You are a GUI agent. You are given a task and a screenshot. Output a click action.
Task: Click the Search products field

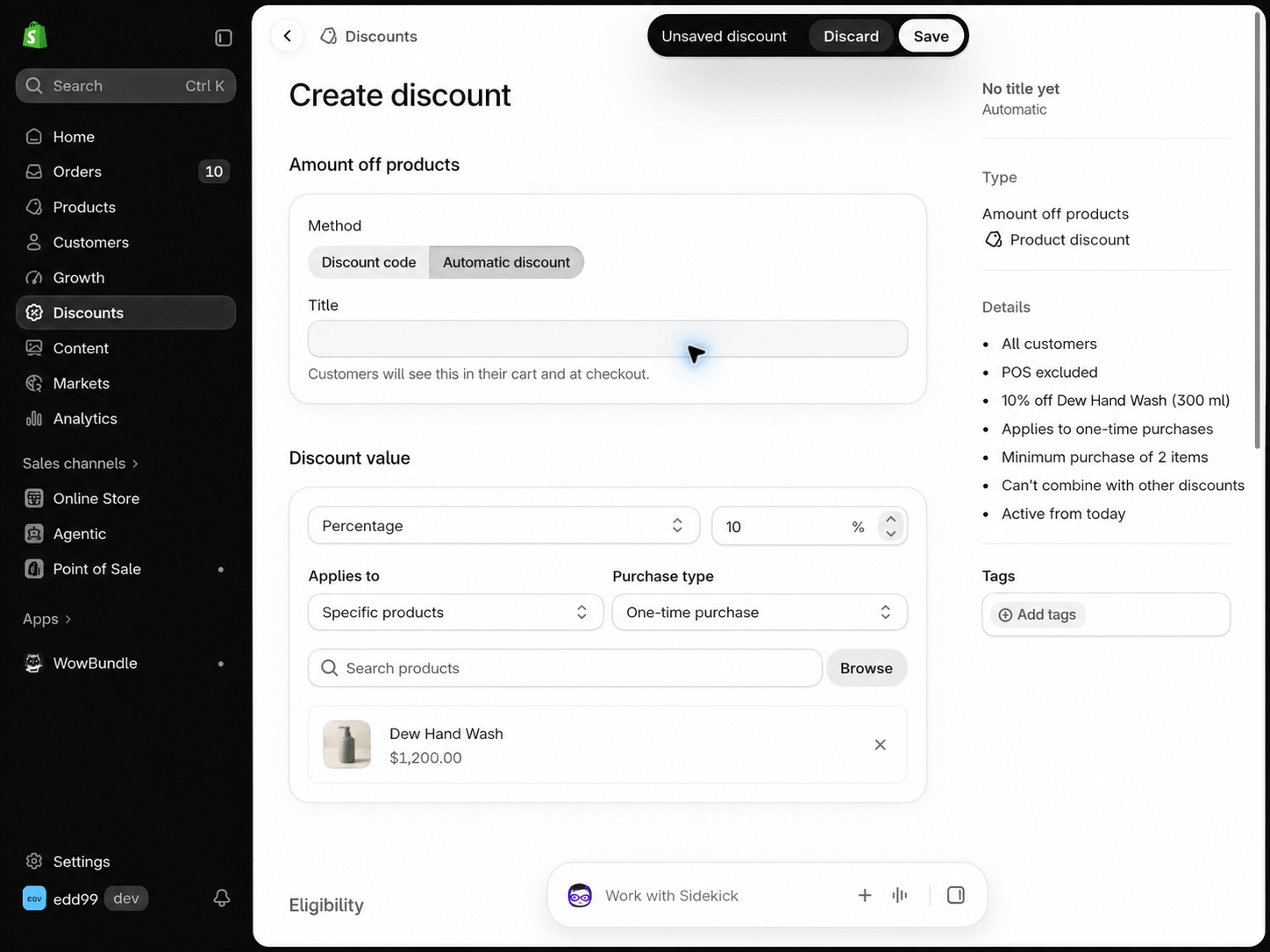pyautogui.click(x=565, y=668)
